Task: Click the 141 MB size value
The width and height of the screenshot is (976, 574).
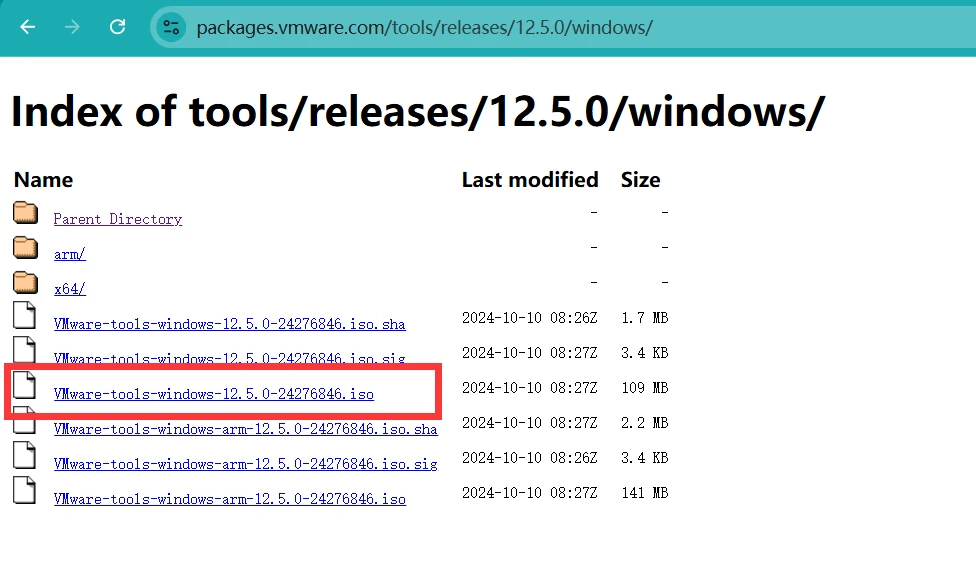Action: pyautogui.click(x=645, y=493)
